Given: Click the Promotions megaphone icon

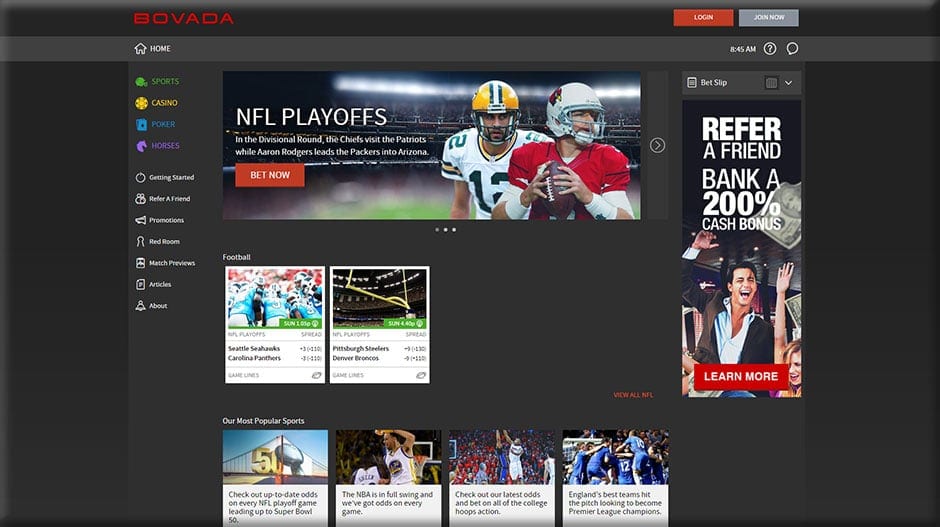Looking at the screenshot, I should click(140, 220).
